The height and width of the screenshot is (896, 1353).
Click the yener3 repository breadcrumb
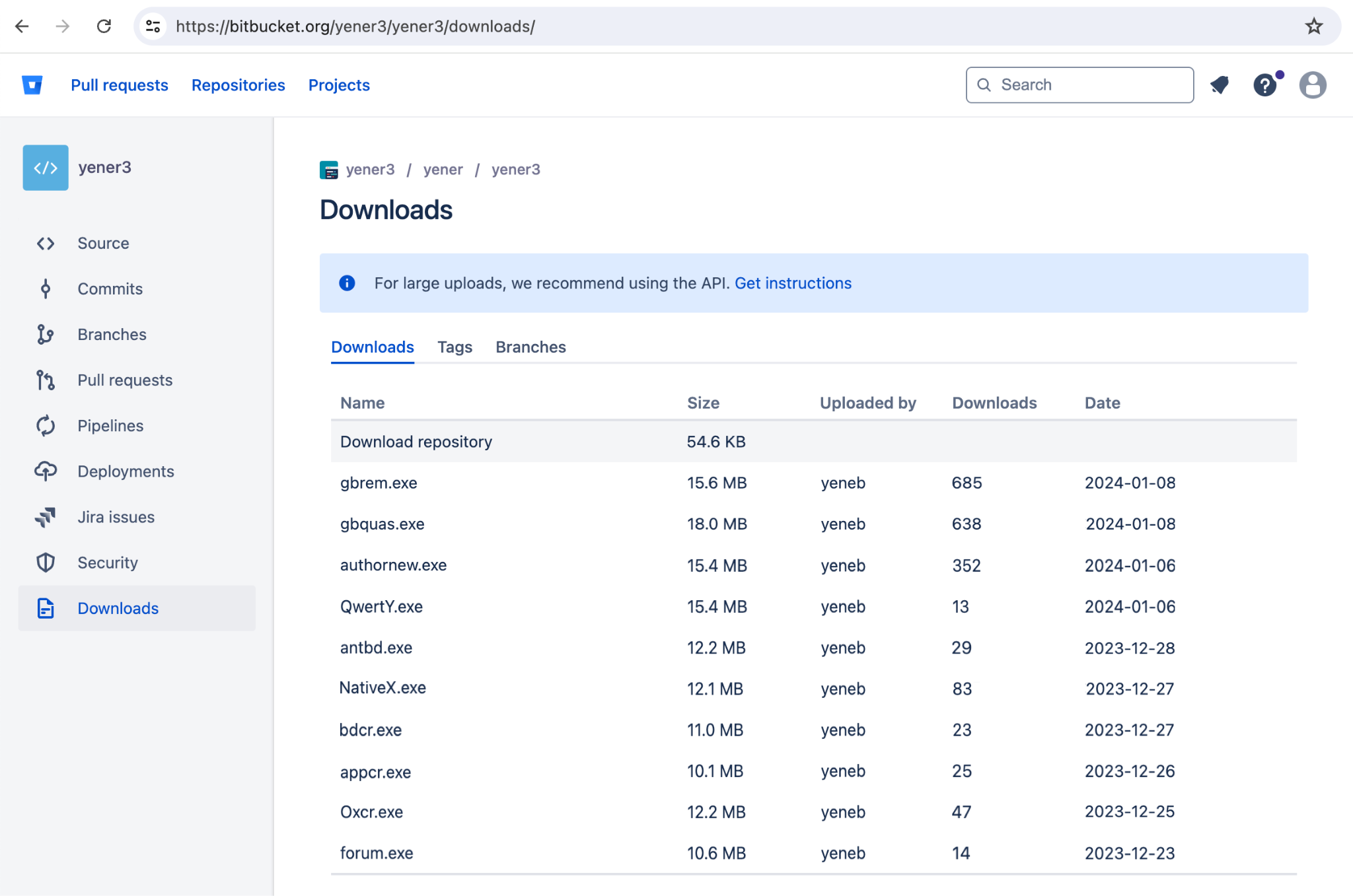tap(515, 168)
